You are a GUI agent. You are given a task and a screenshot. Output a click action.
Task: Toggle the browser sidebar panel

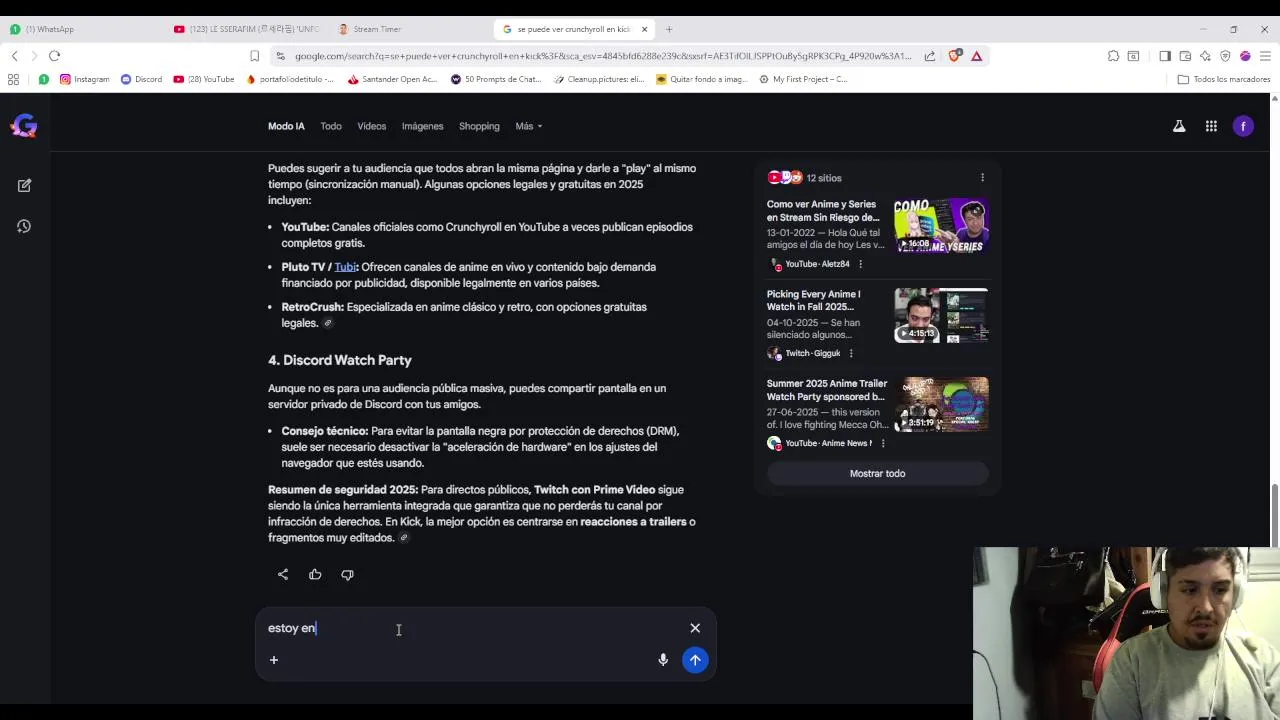1165,56
